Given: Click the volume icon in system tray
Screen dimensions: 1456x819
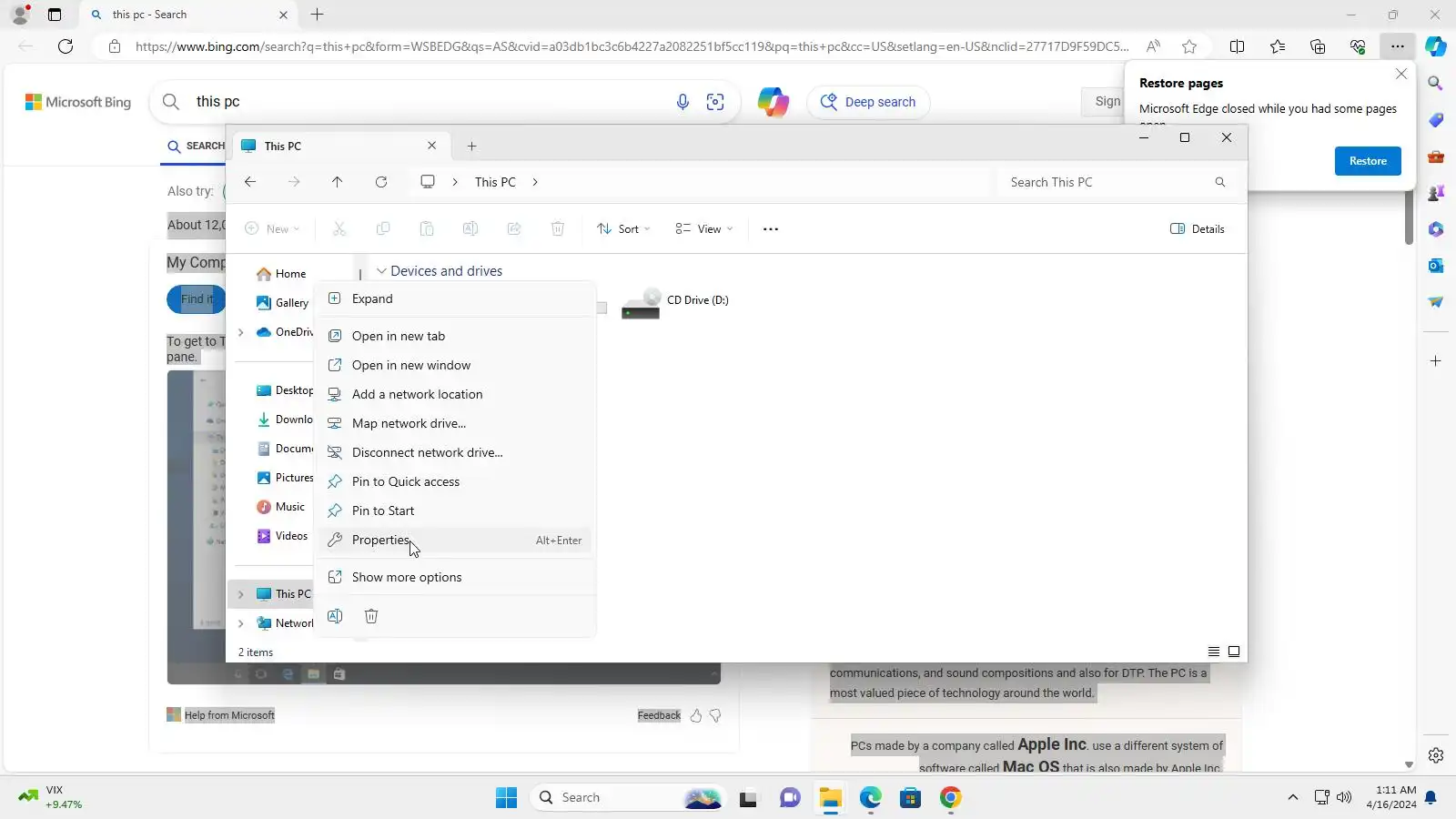Looking at the screenshot, I should coord(1344,798).
